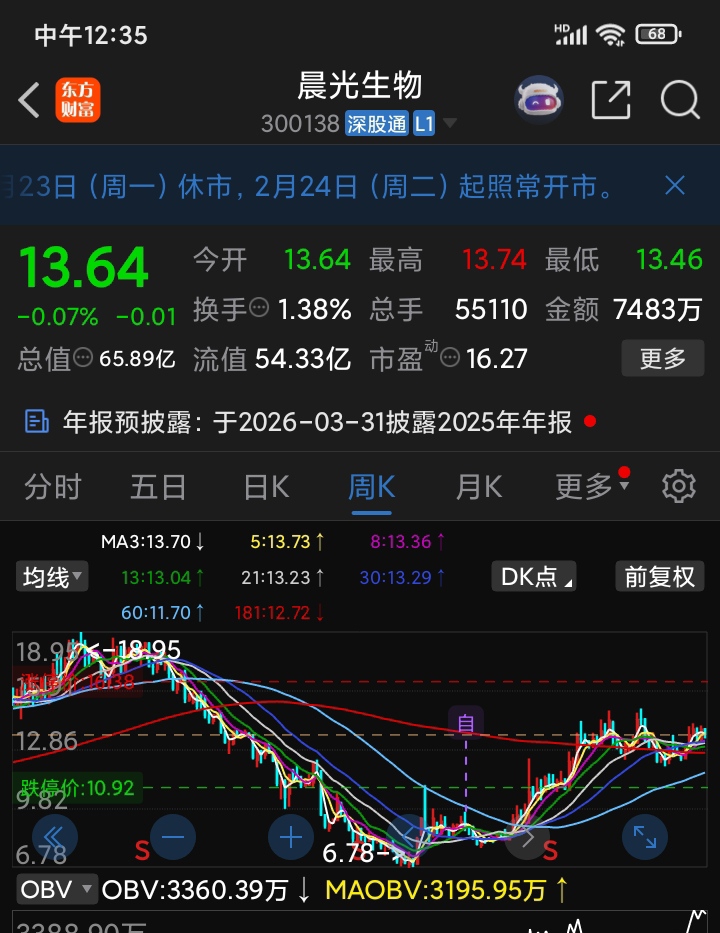Tap the magenta 8:13.36 moving average value
The image size is (720, 933).
(408, 541)
